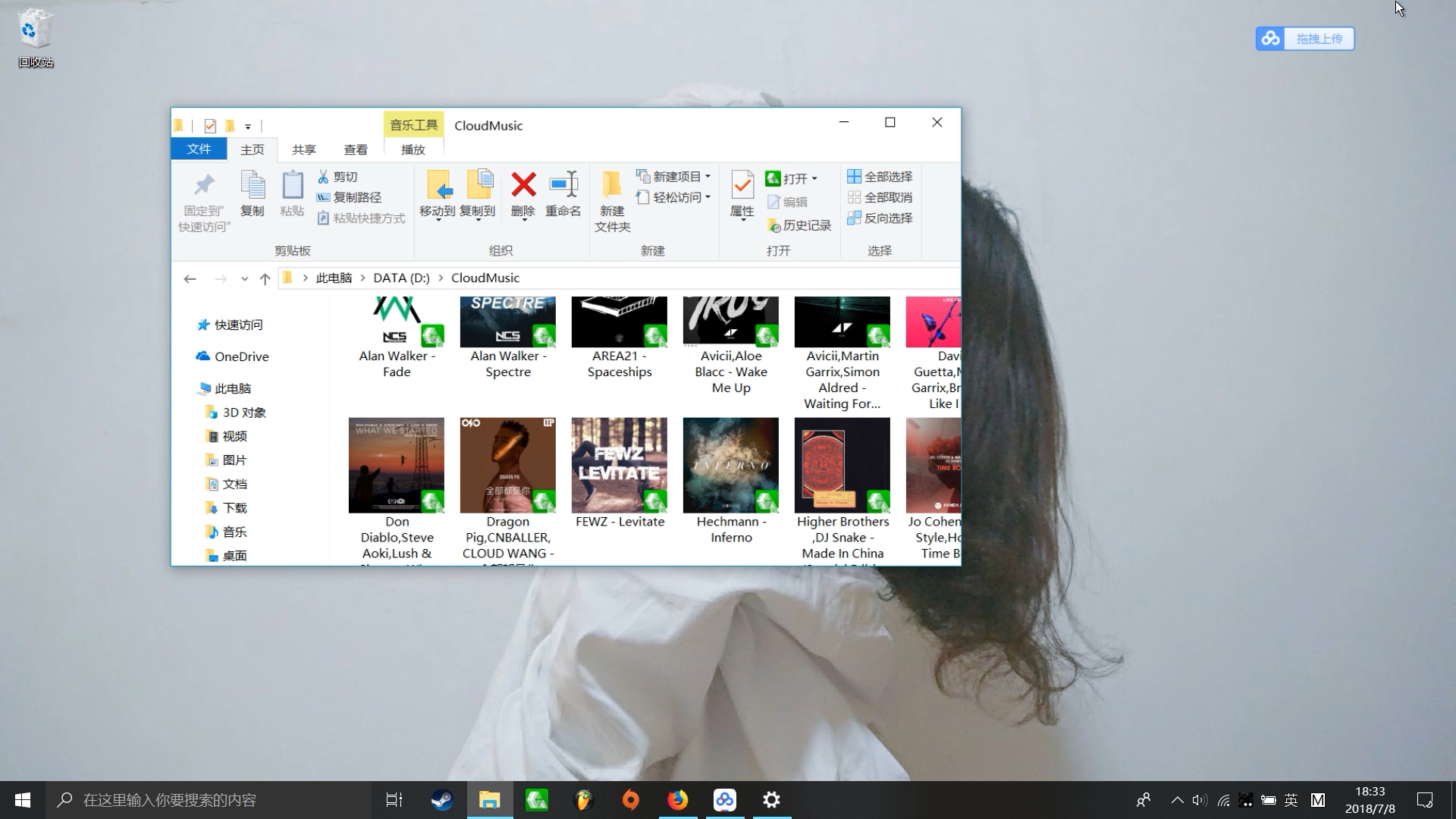Image resolution: width=1456 pixels, height=819 pixels.
Task: Toggle 全部取消 (Deselect All) option
Action: [879, 197]
